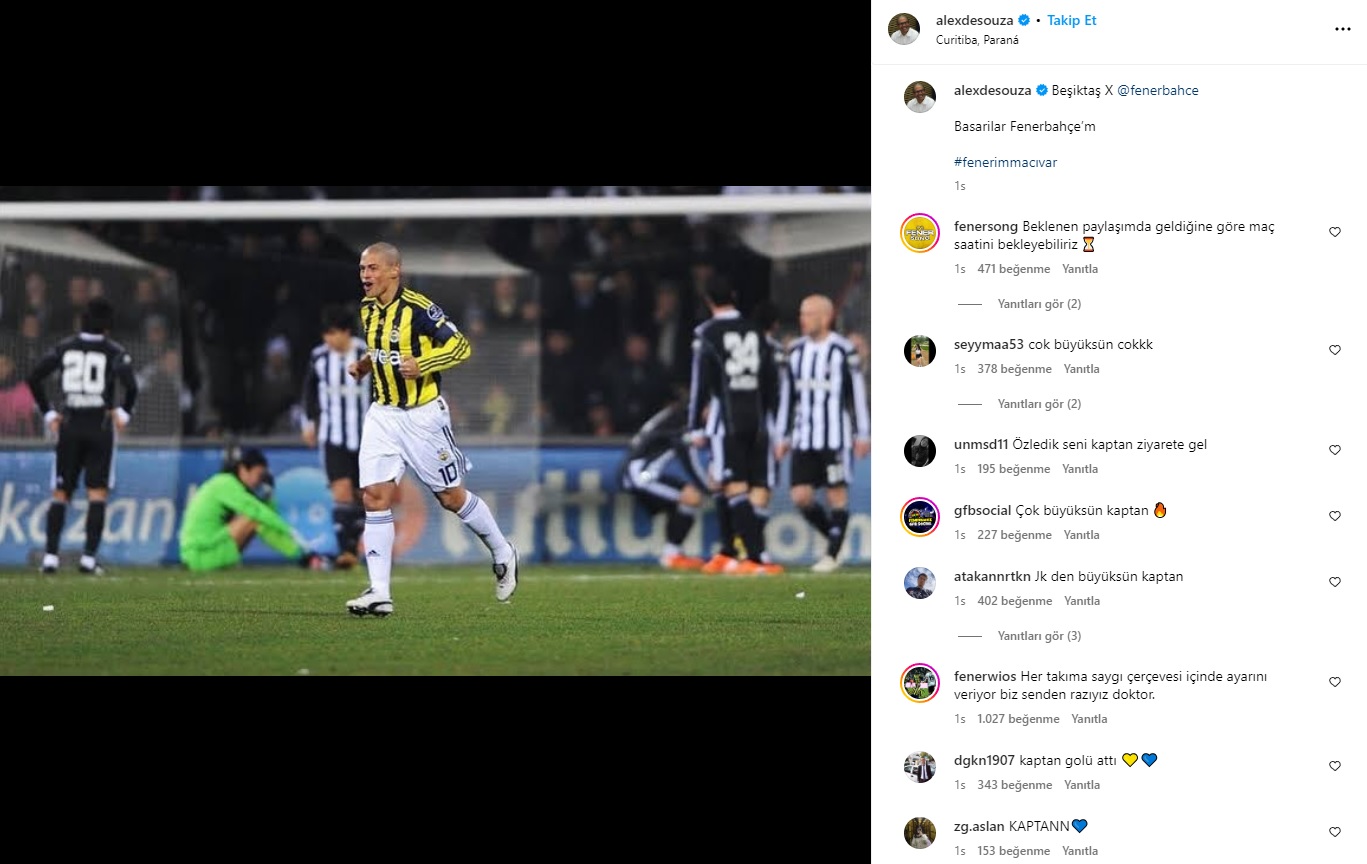Click the football match photo
The height and width of the screenshot is (864, 1367).
pyautogui.click(x=435, y=431)
